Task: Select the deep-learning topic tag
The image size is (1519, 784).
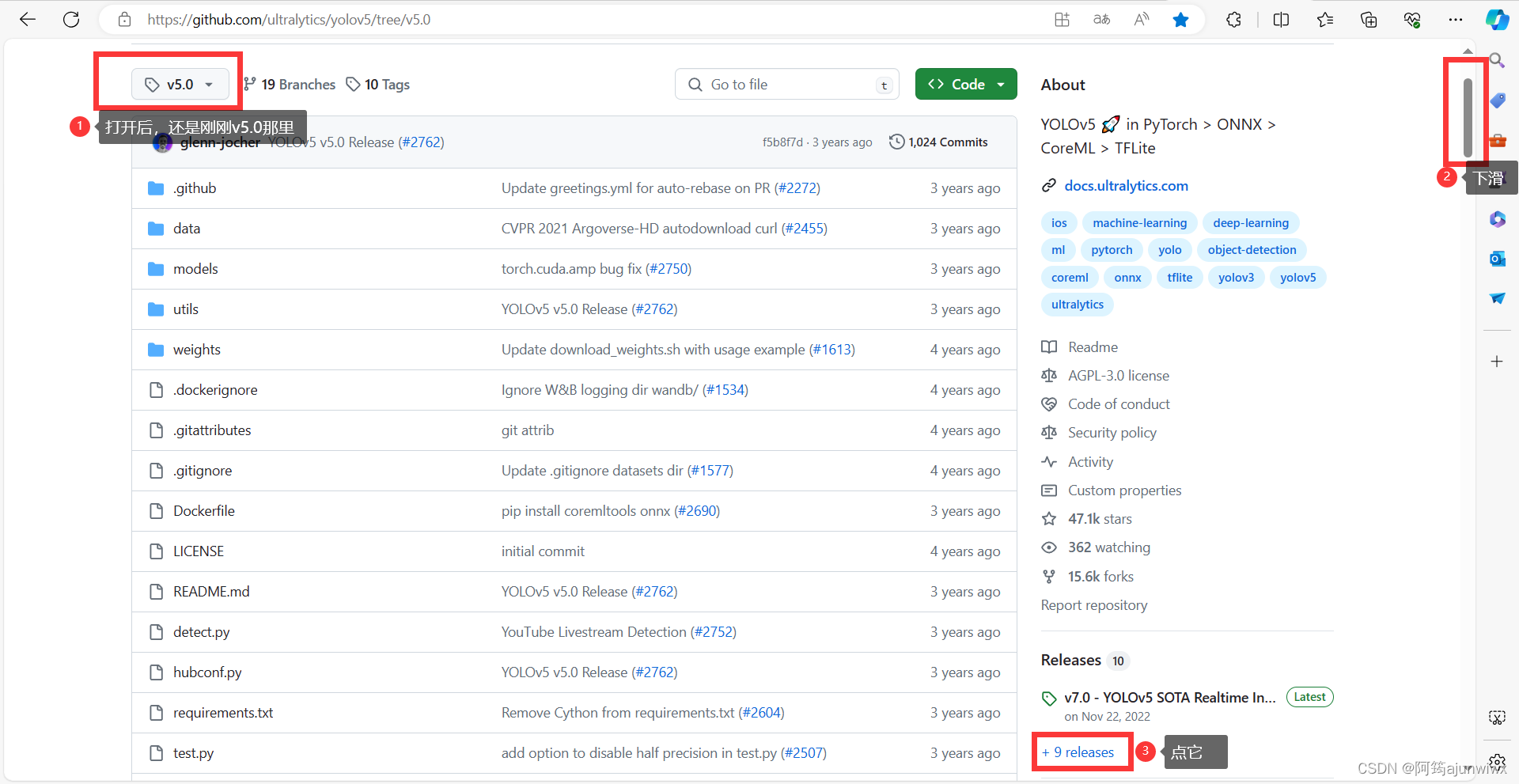Action: coord(1251,223)
